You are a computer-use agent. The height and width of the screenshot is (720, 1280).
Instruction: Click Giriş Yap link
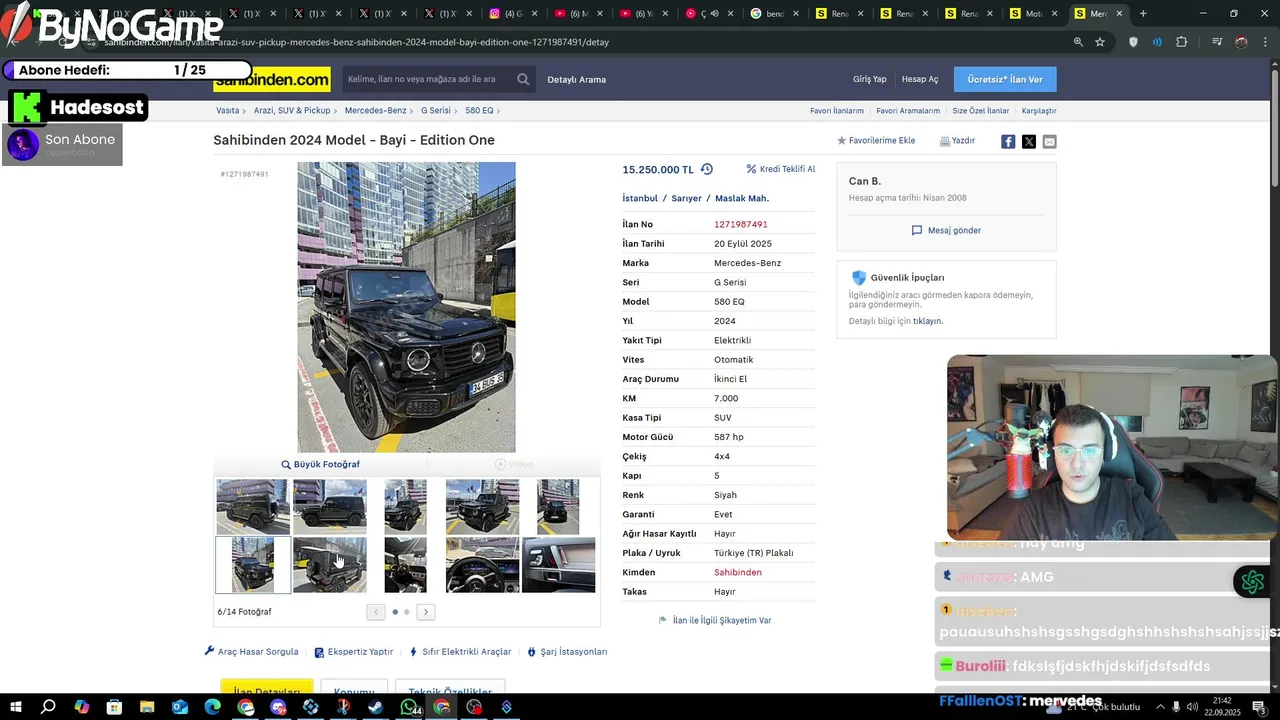(x=870, y=79)
